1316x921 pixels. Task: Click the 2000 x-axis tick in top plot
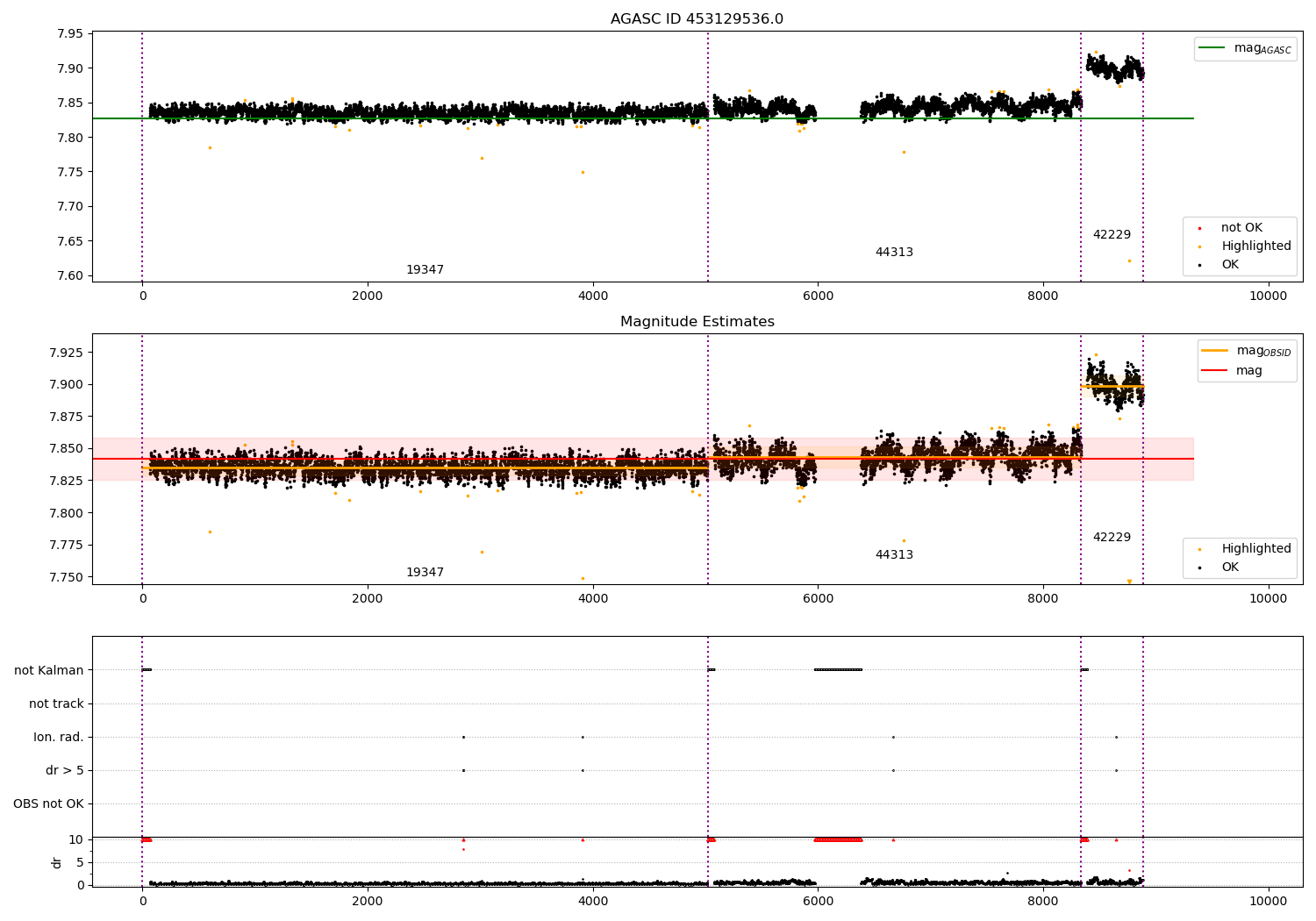point(368,296)
